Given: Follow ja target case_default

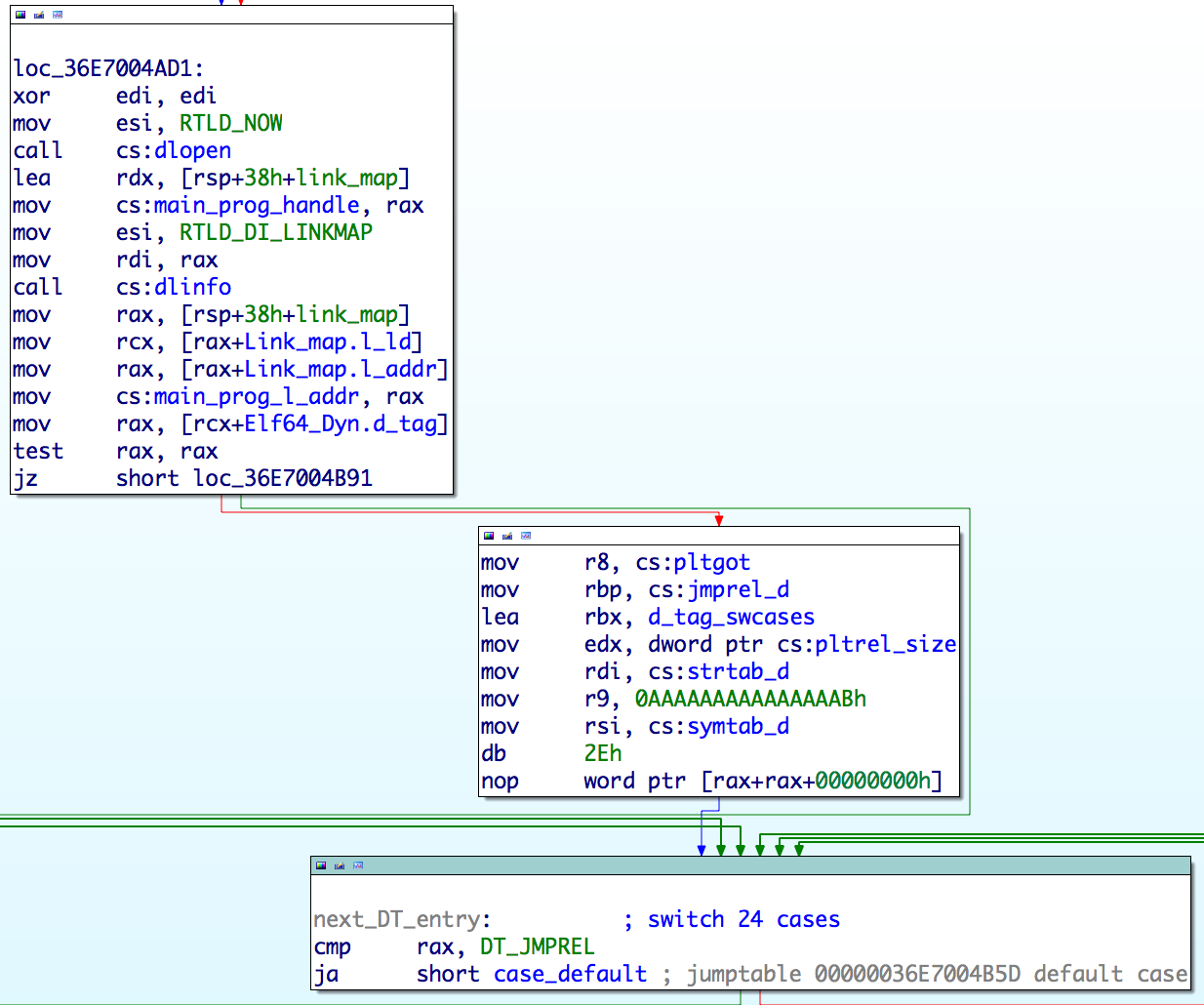Looking at the screenshot, I should coord(570,974).
